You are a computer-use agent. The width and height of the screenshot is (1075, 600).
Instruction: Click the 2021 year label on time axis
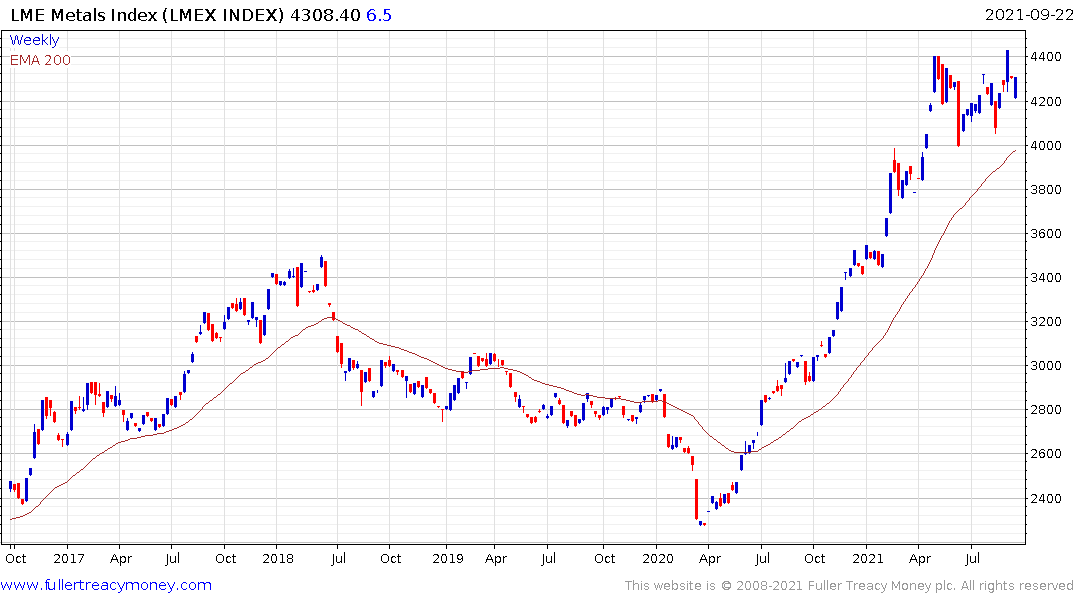868,559
